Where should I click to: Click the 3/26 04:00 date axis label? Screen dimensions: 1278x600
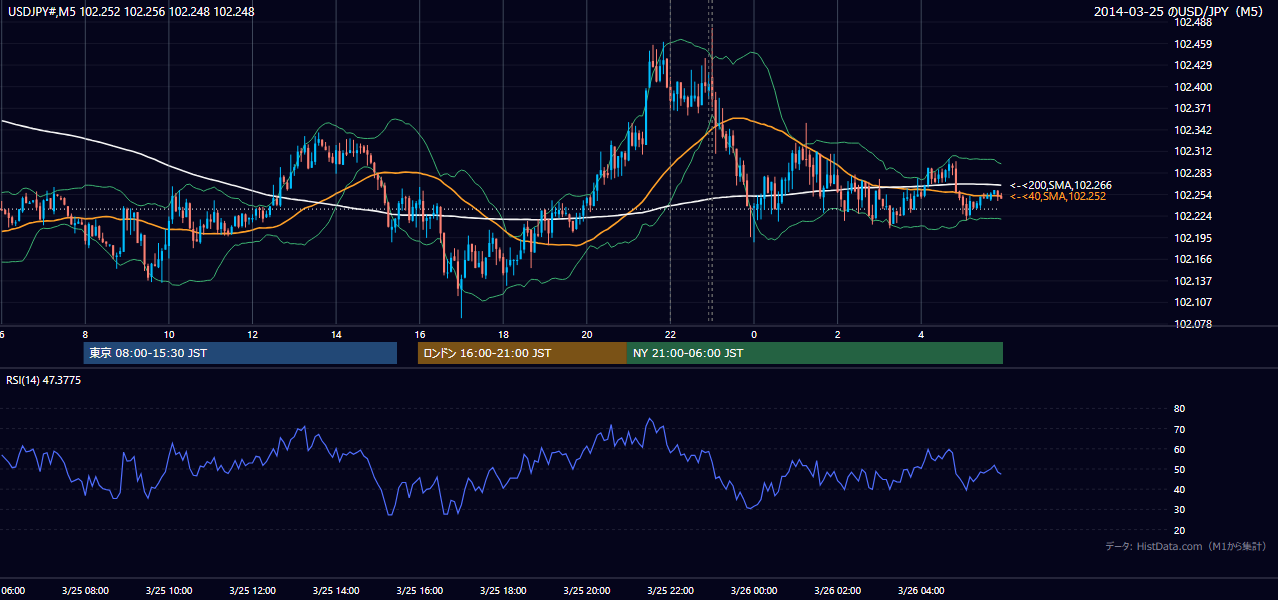click(x=921, y=591)
